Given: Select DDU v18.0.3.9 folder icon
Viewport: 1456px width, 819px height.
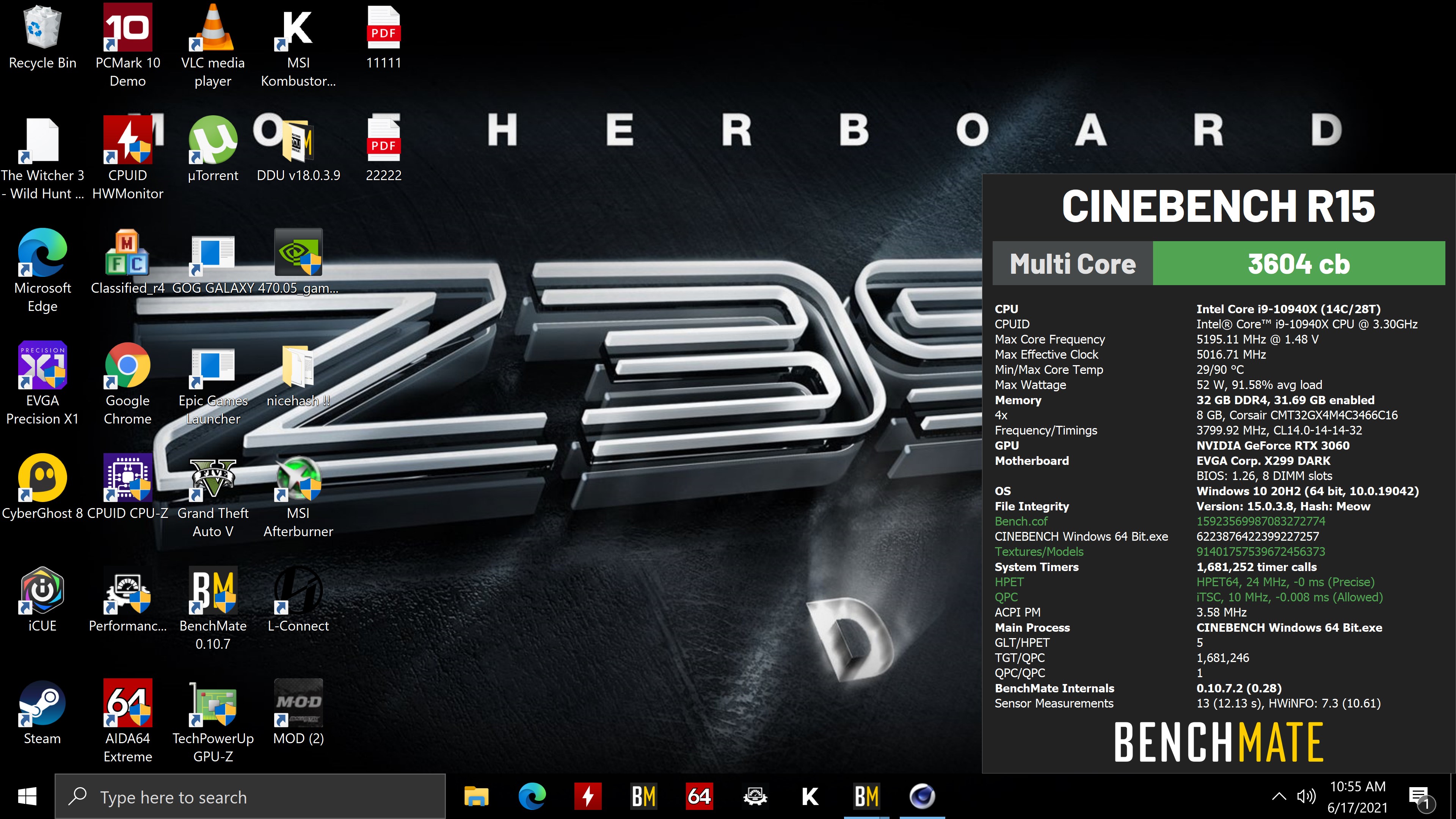Looking at the screenshot, I should click(x=298, y=149).
